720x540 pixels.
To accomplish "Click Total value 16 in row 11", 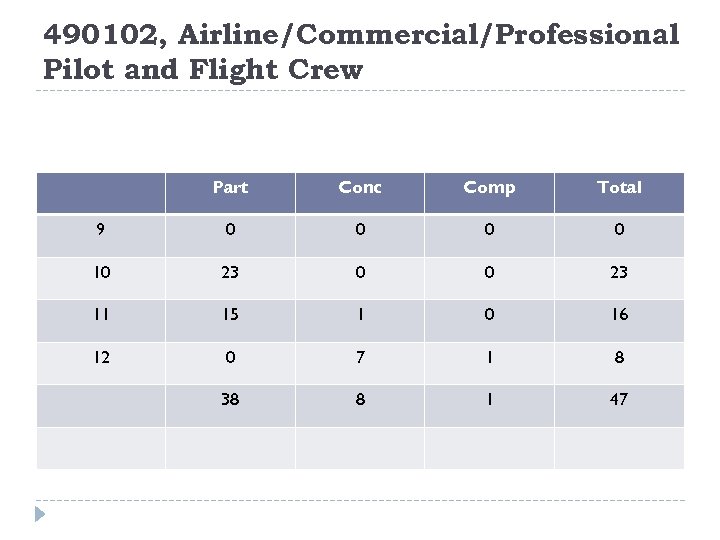I will [619, 314].
